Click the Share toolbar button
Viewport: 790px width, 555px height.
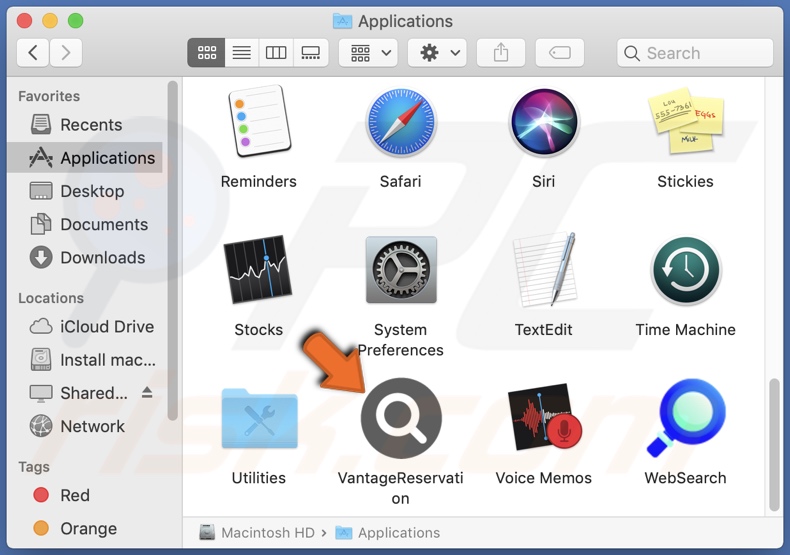(x=501, y=52)
